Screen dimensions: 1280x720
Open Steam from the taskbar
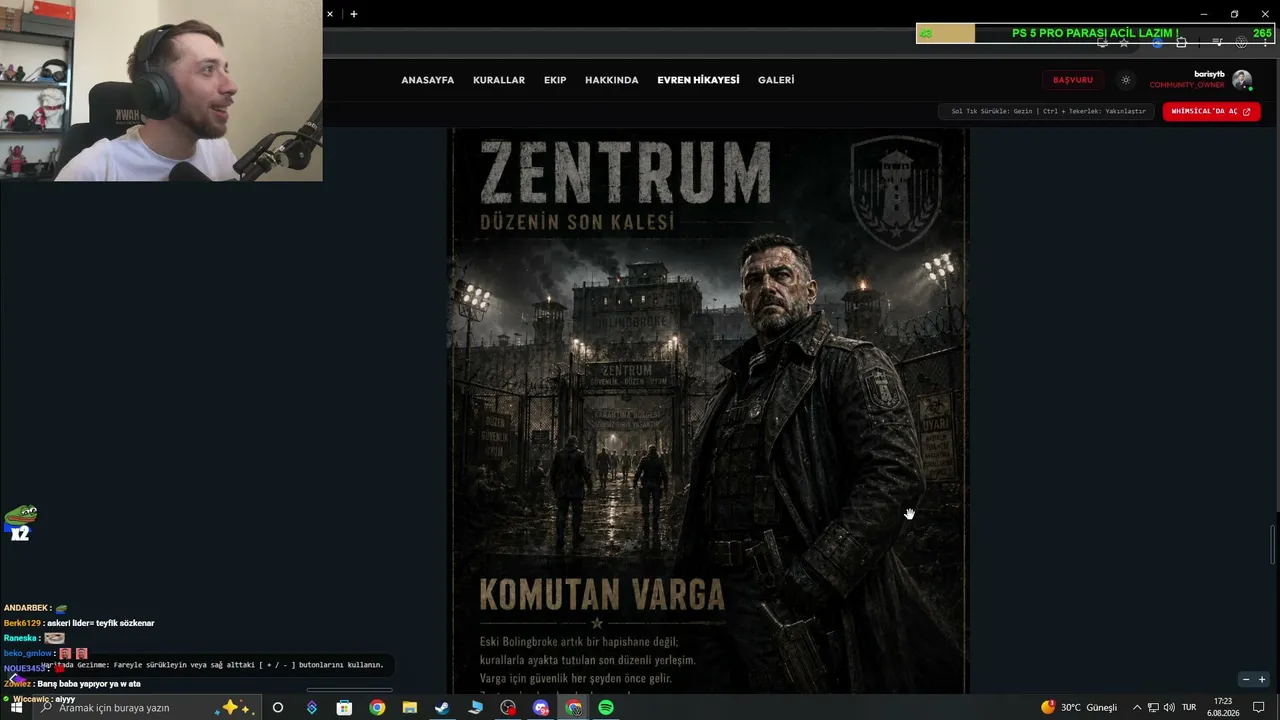coord(442,707)
